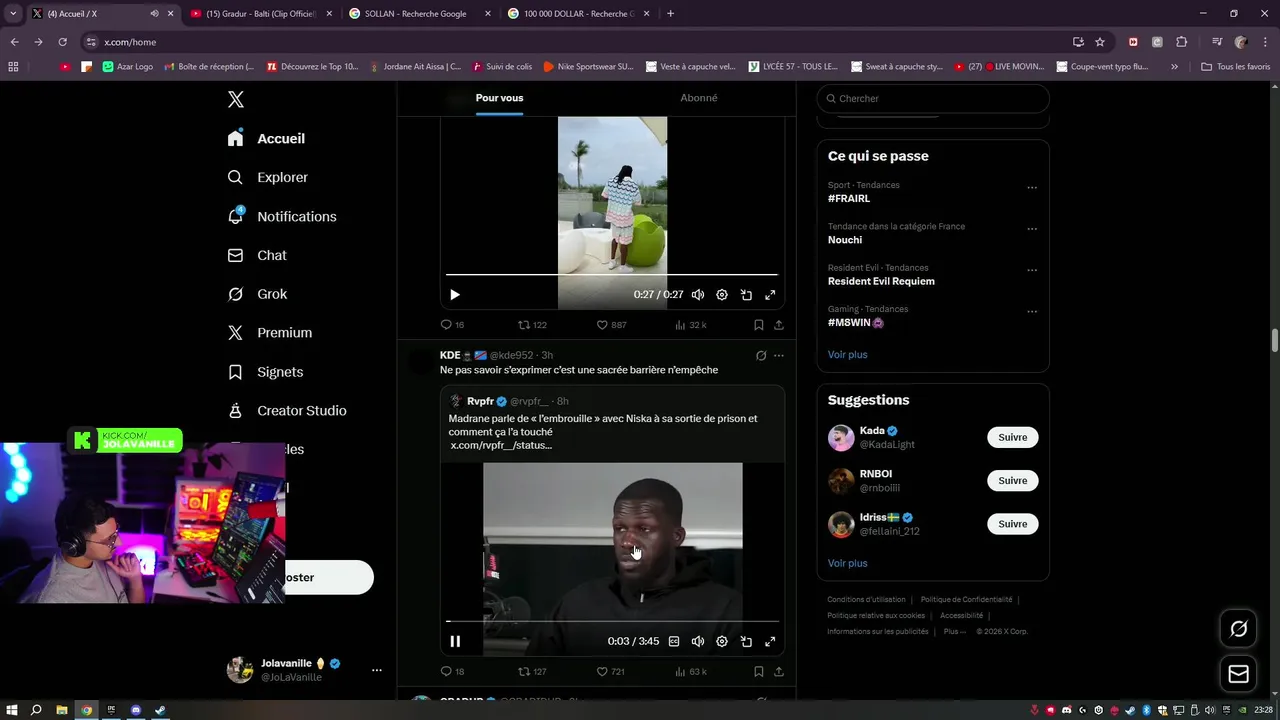The width and height of the screenshot is (1280, 720).
Task: Enter fullscreen on Madrane video
Action: tap(770, 642)
